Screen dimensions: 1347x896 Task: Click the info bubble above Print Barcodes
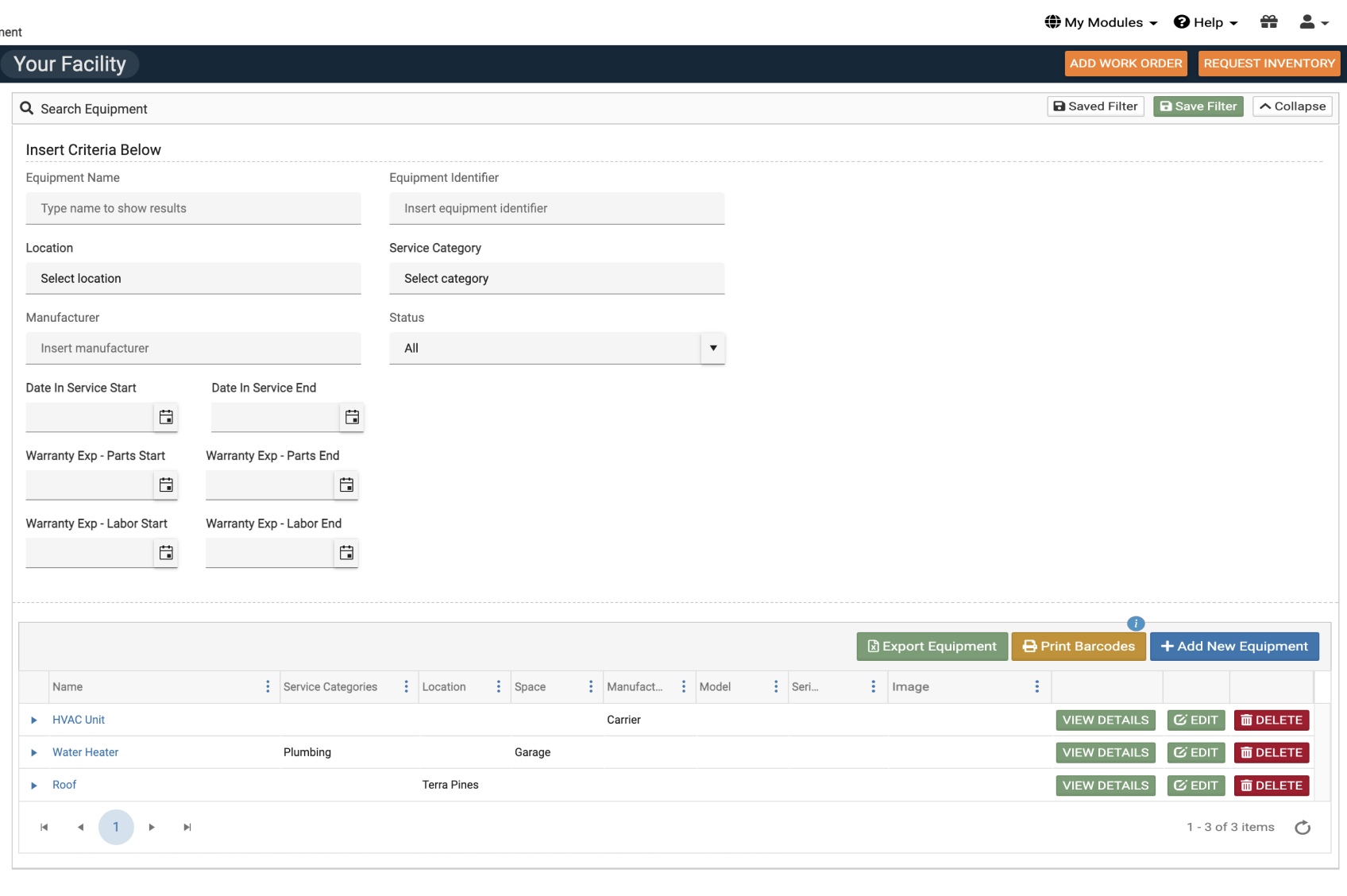(1136, 624)
